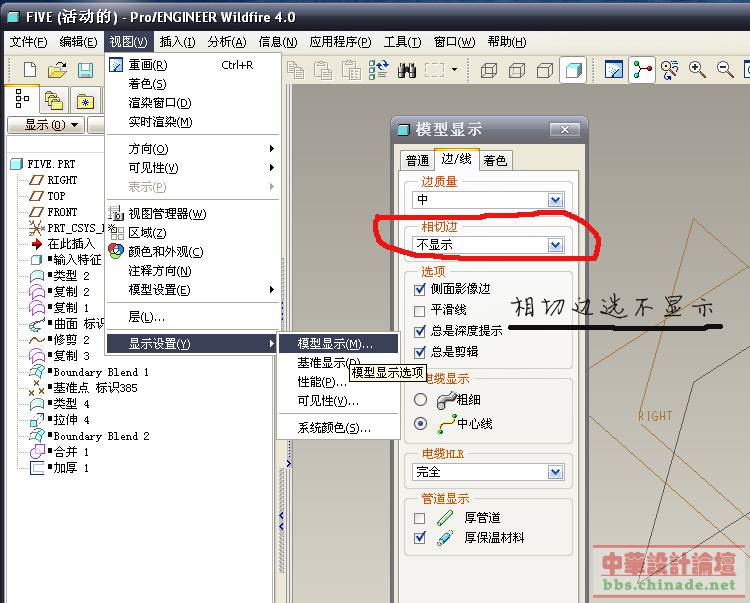Choose 层(L) in the View menu
Image resolution: width=750 pixels, height=603 pixels.
click(x=146, y=317)
